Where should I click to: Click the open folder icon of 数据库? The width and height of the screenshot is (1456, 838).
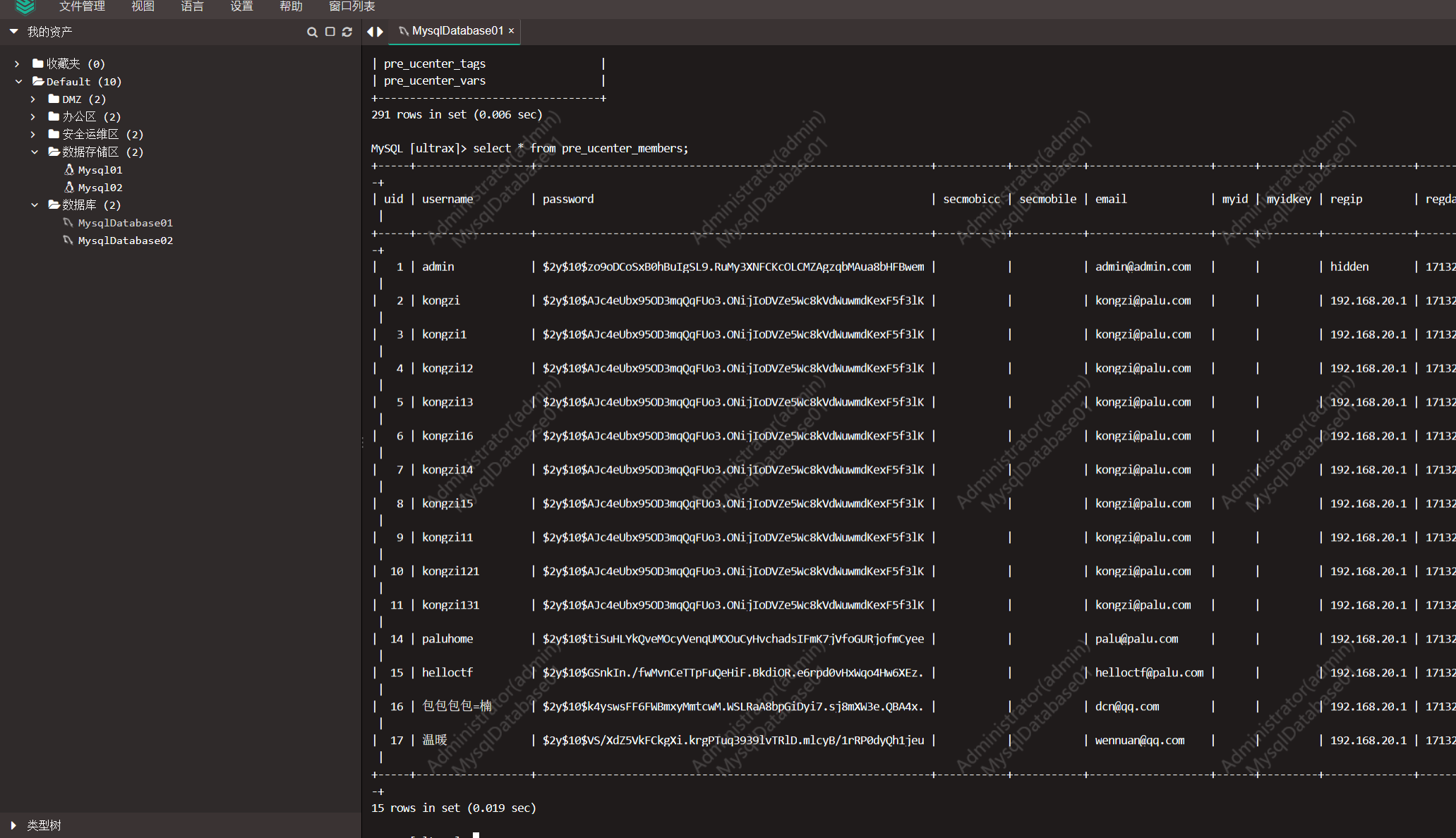pos(54,205)
